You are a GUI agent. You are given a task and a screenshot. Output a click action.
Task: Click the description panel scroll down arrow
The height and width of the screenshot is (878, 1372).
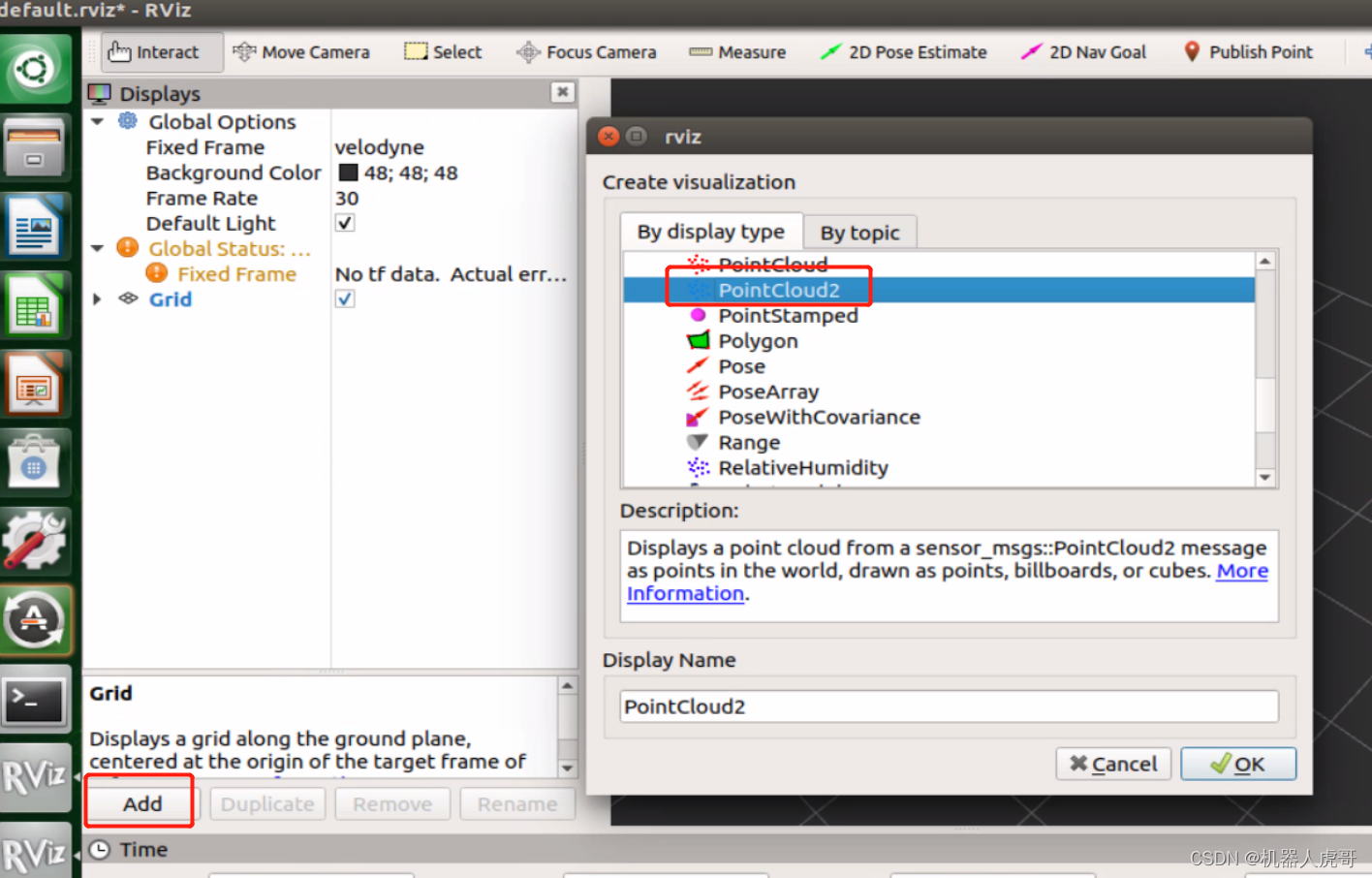pyautogui.click(x=568, y=768)
